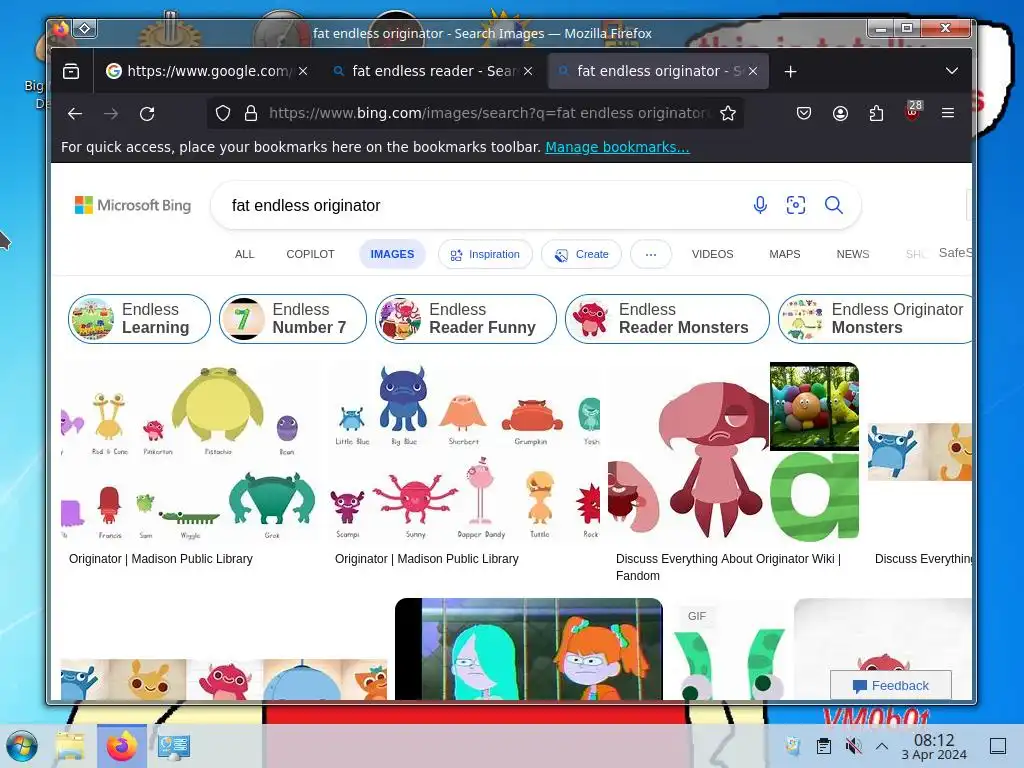Go back with the browser back arrow
The image size is (1024, 768).
[74, 114]
